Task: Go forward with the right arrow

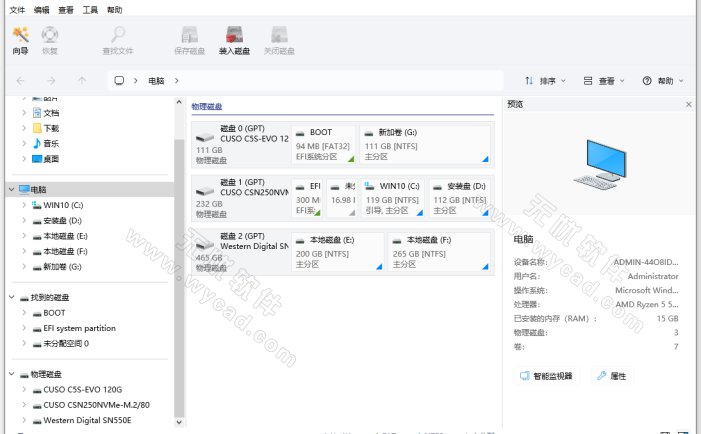Action: click(x=51, y=81)
